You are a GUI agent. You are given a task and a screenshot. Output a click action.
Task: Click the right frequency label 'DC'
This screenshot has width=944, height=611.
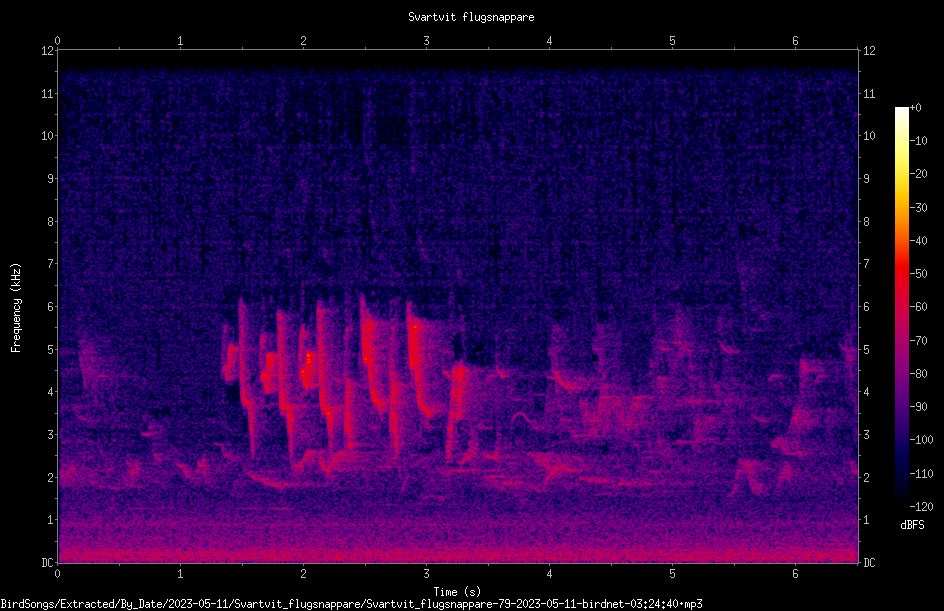click(x=869, y=563)
